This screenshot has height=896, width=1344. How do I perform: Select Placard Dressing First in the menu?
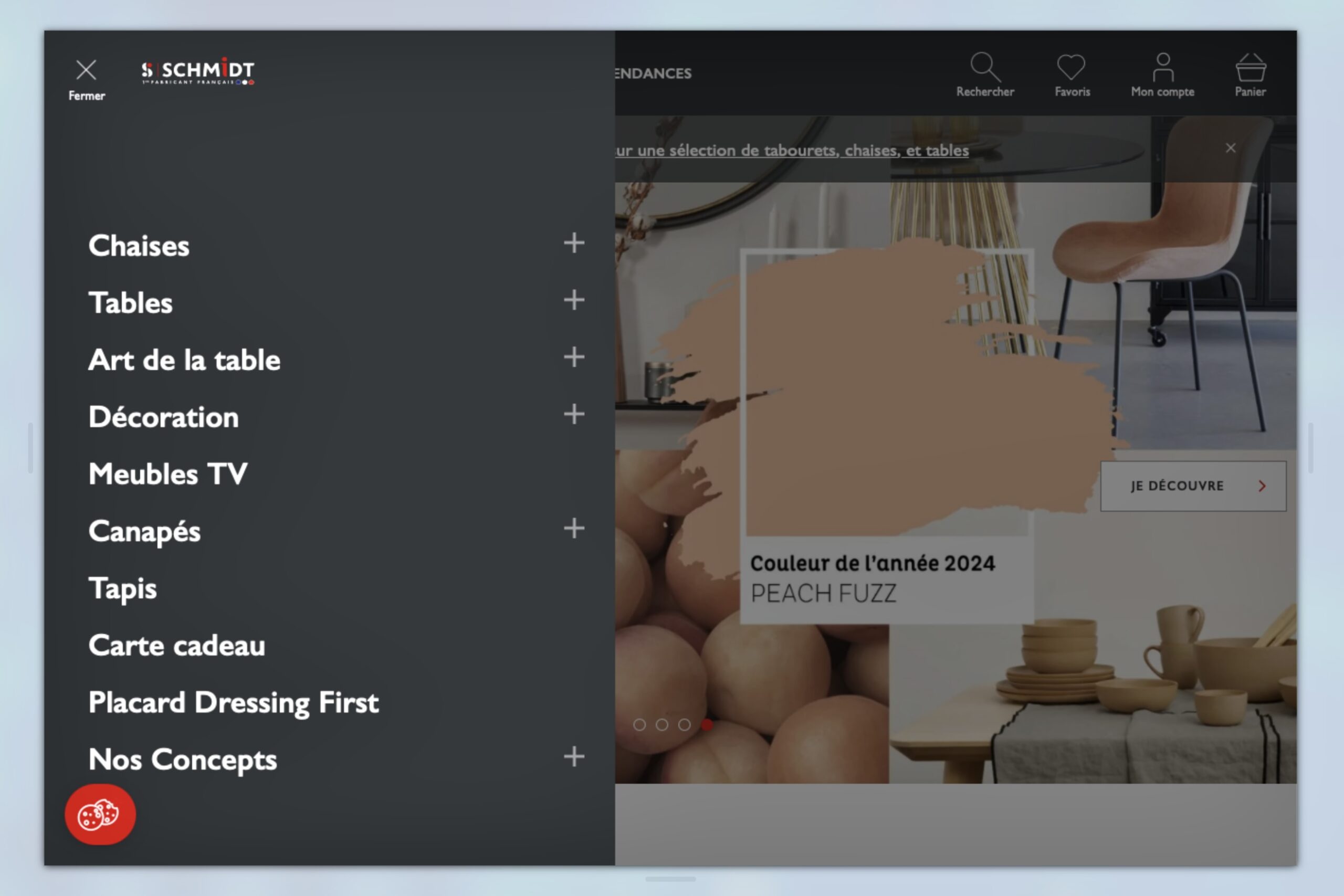pos(233,702)
